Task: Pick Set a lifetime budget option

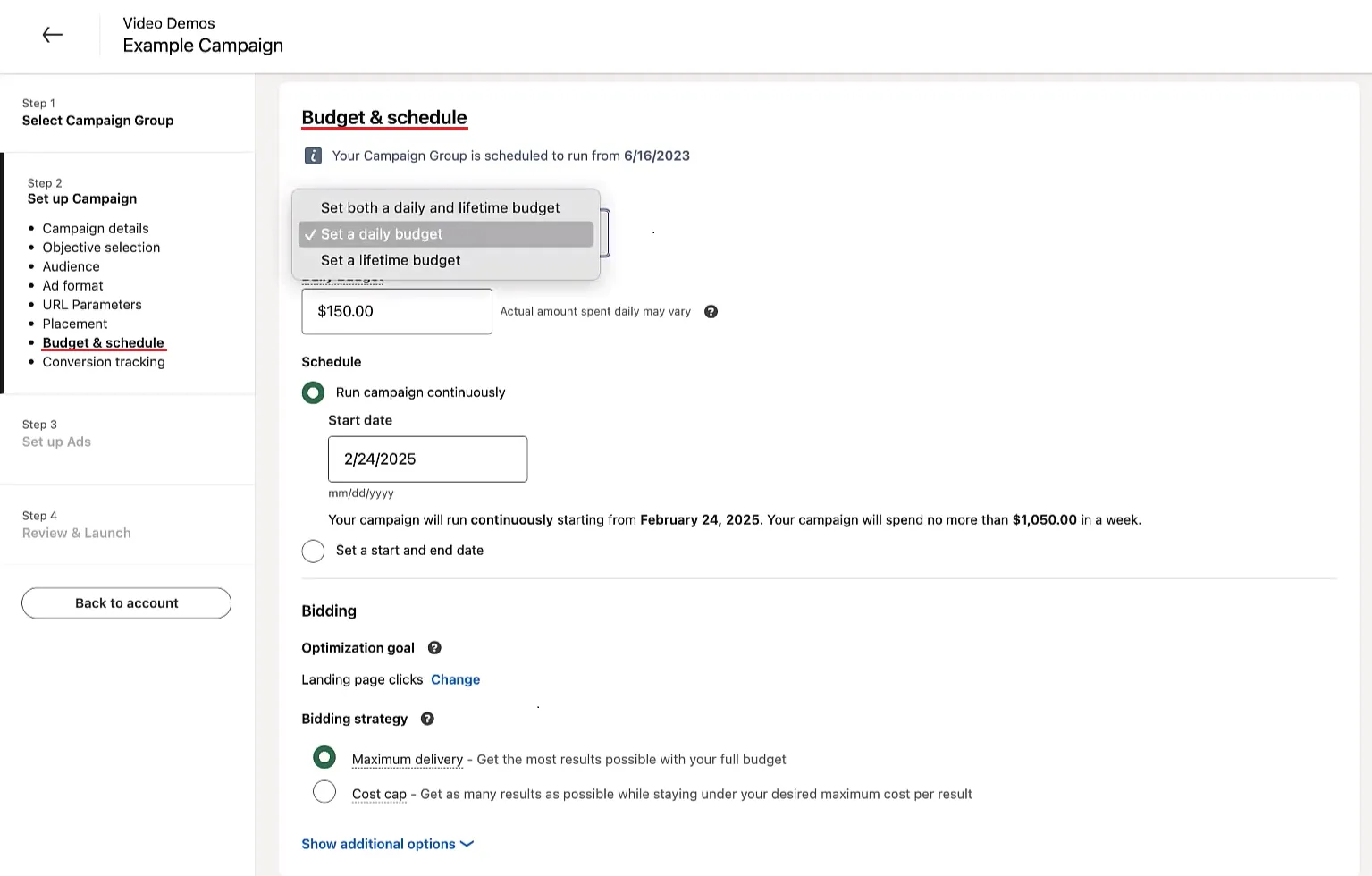Action: pyautogui.click(x=391, y=260)
